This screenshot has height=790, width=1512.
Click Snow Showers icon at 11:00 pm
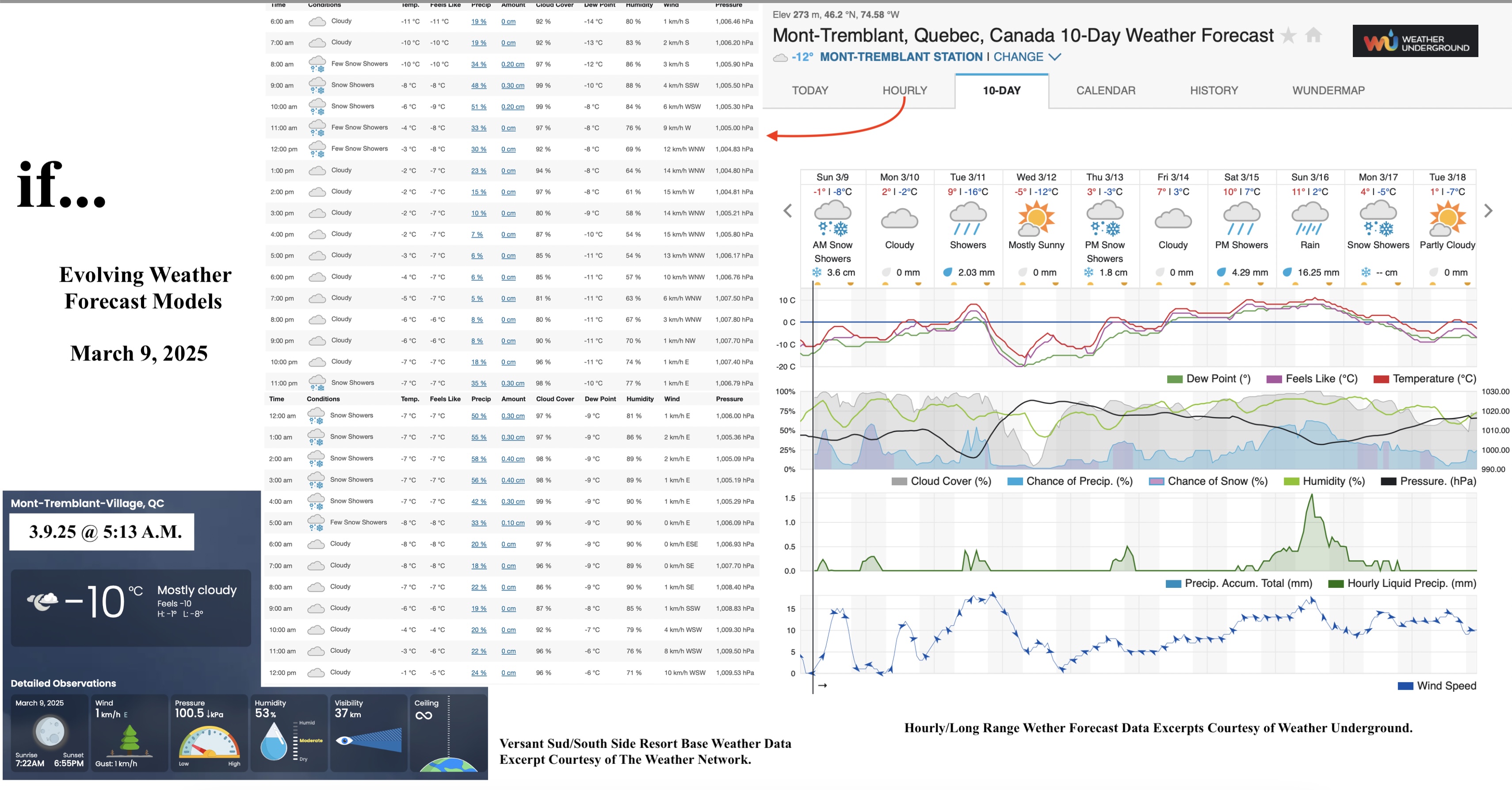317,383
